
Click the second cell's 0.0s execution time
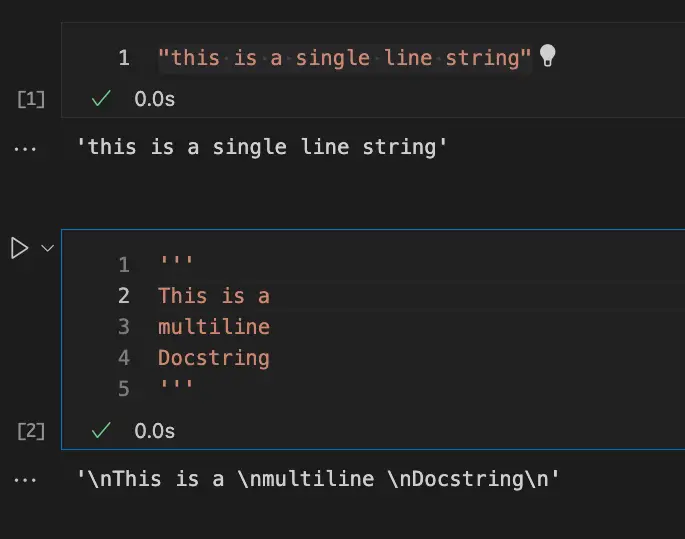155,430
